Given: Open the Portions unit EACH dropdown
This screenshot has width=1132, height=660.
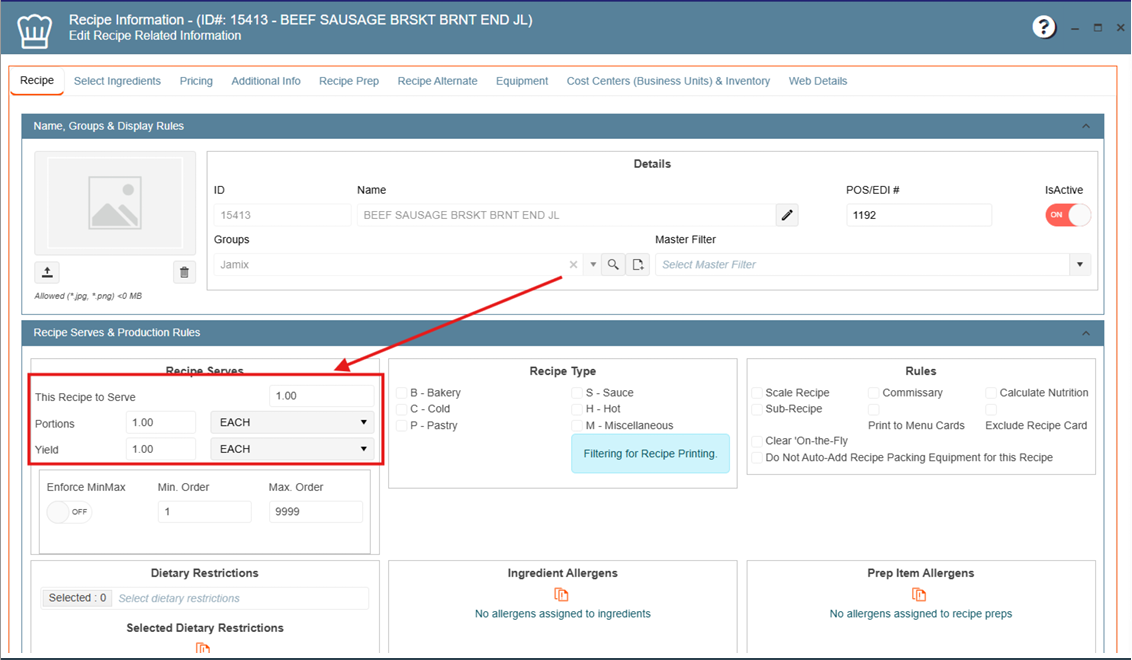Looking at the screenshot, I should [x=292, y=423].
